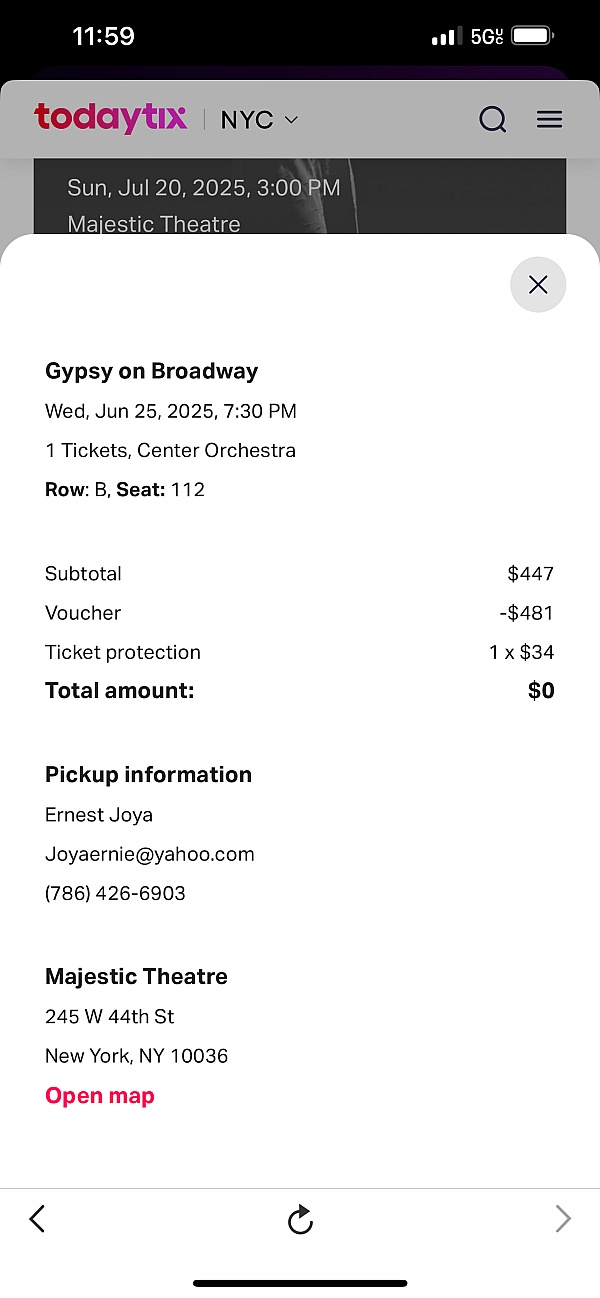
Task: Expand the NYC city dropdown
Action: click(x=259, y=120)
